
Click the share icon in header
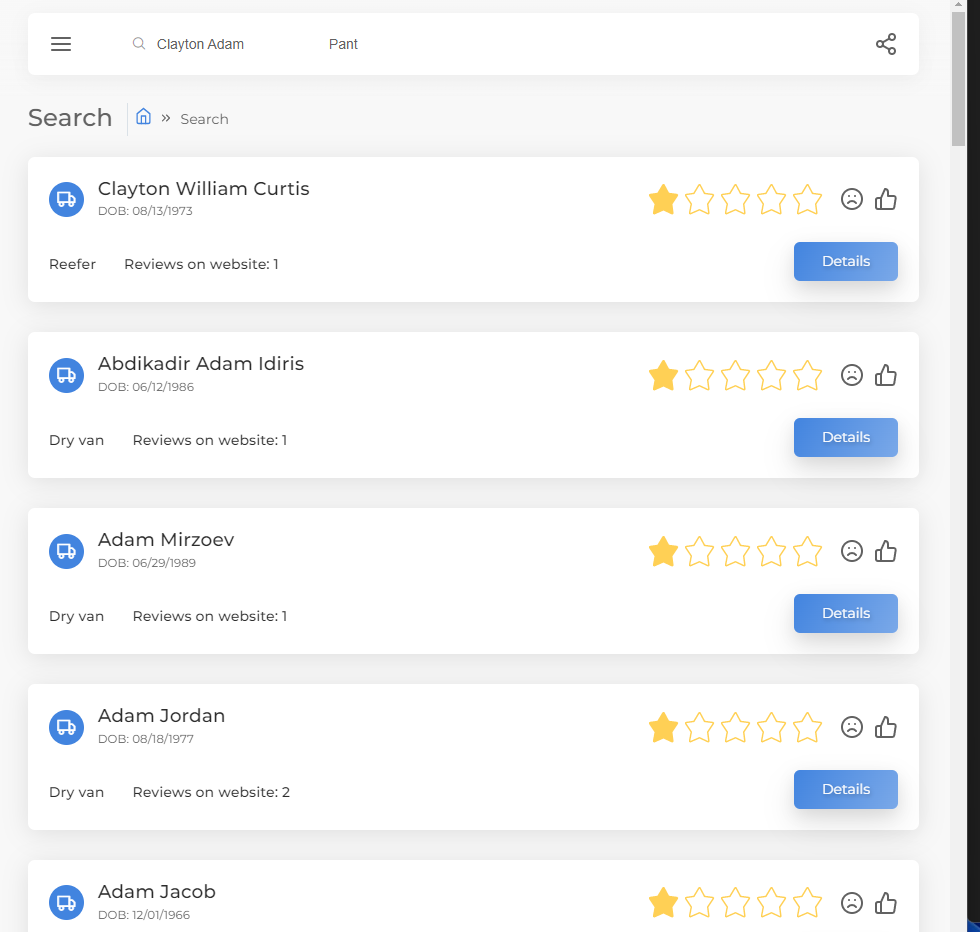886,44
